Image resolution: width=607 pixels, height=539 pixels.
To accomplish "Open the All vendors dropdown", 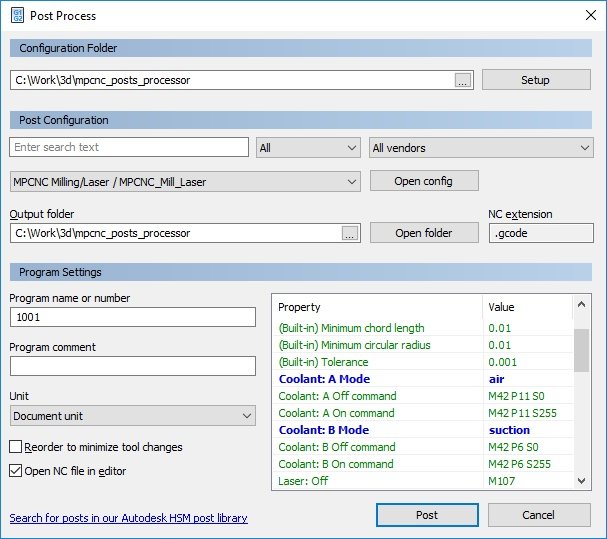I will [x=481, y=148].
